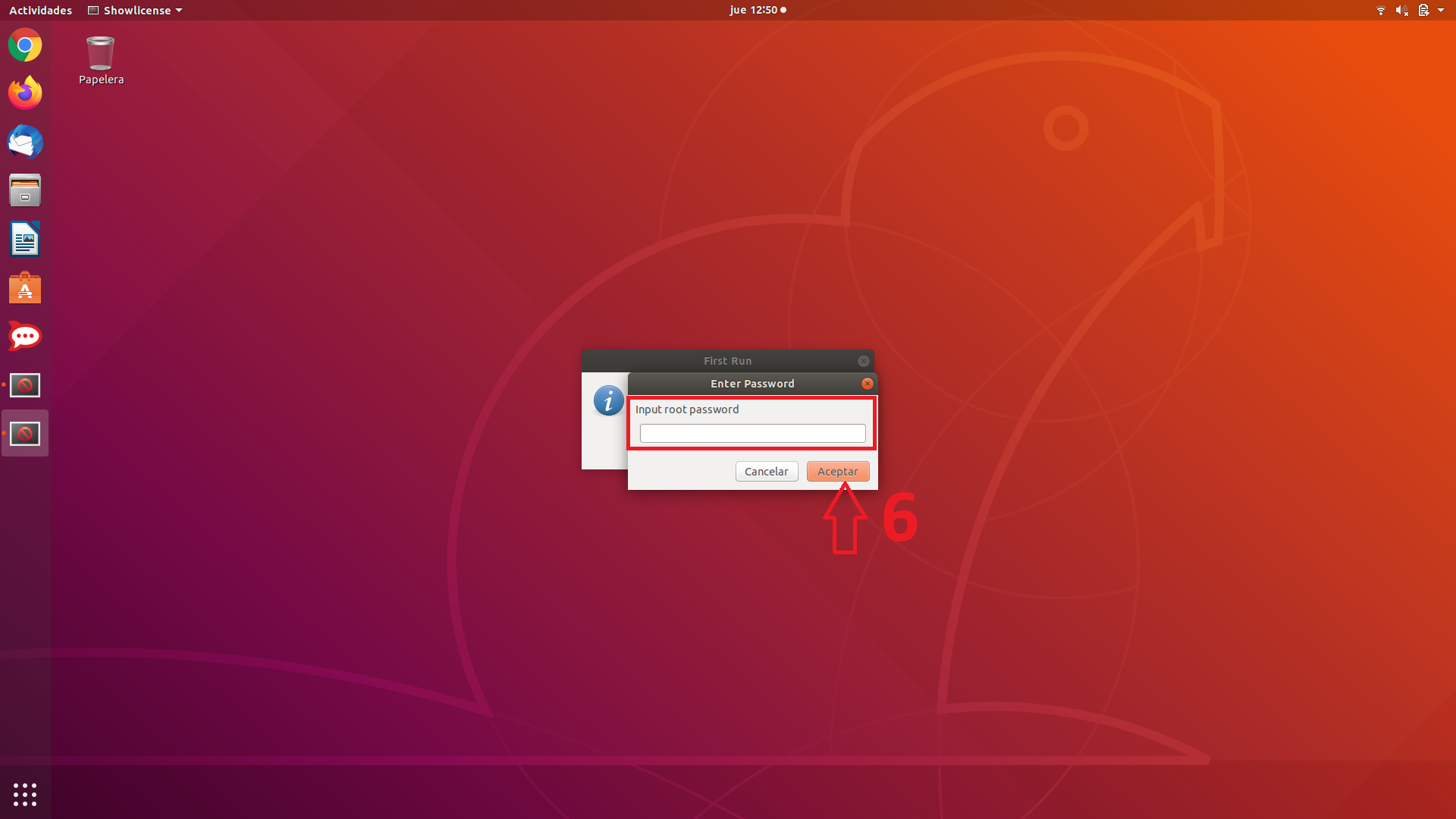
Task: Click the root password input field
Action: 752,433
